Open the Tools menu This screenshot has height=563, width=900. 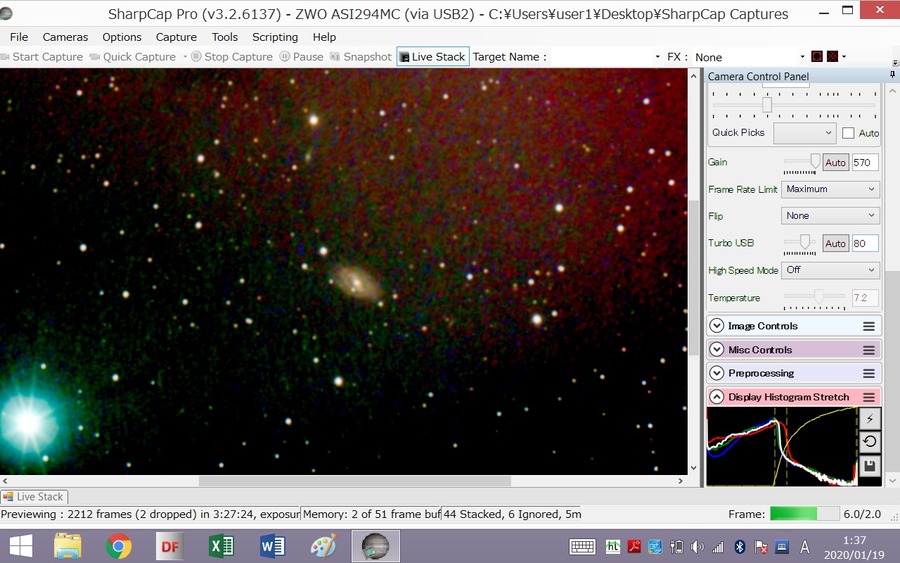click(224, 37)
